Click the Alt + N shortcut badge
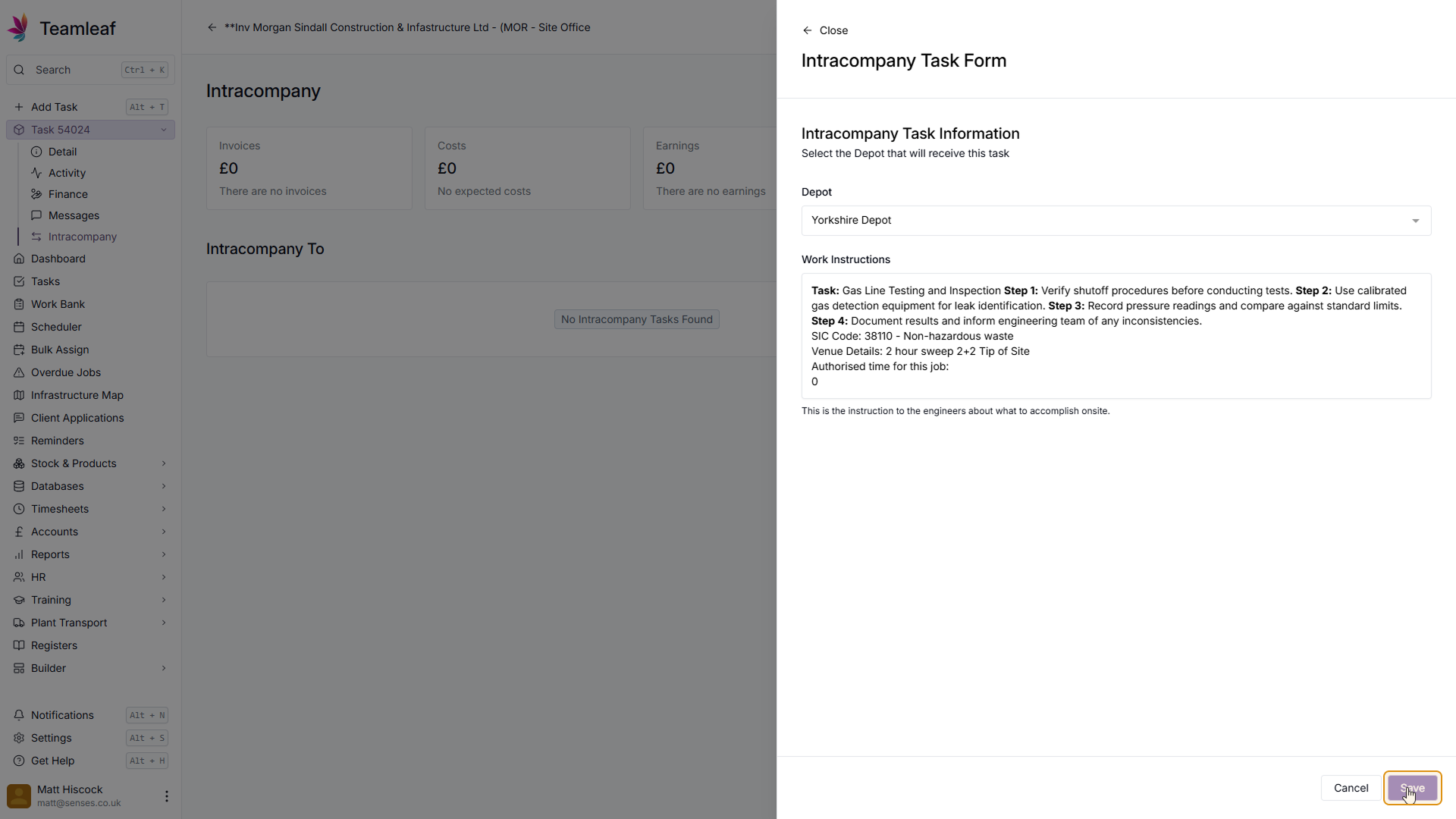Viewport: 1456px width, 819px height. tap(147, 715)
